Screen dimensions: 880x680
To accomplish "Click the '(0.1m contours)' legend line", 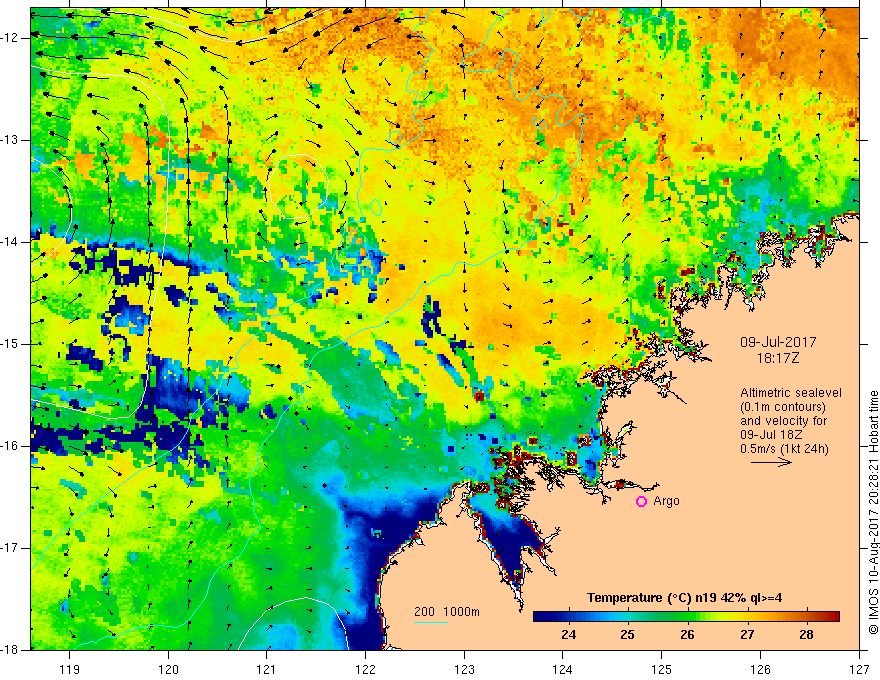I will pos(783,407).
